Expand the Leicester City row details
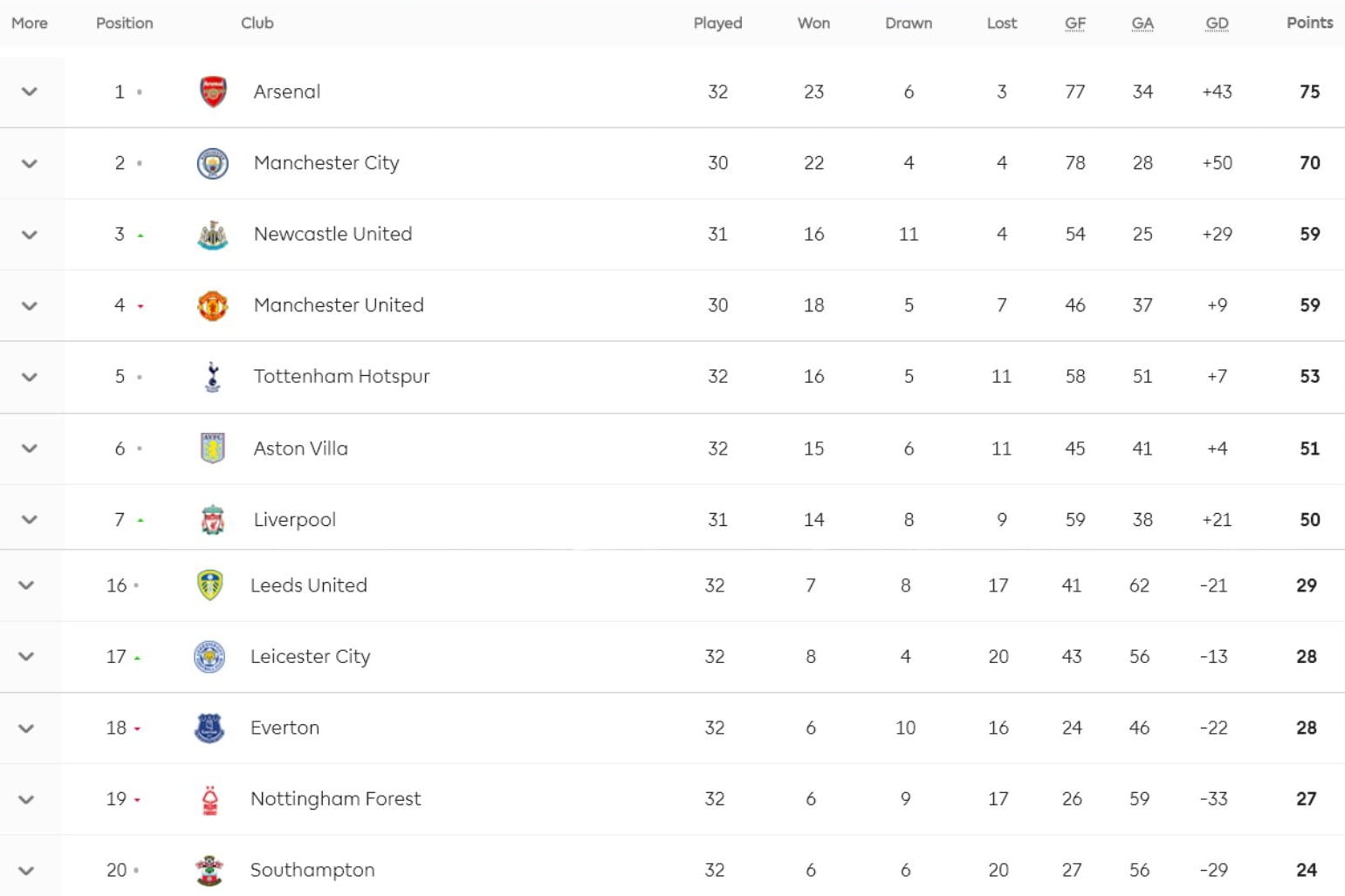1345x896 pixels. coord(26,657)
